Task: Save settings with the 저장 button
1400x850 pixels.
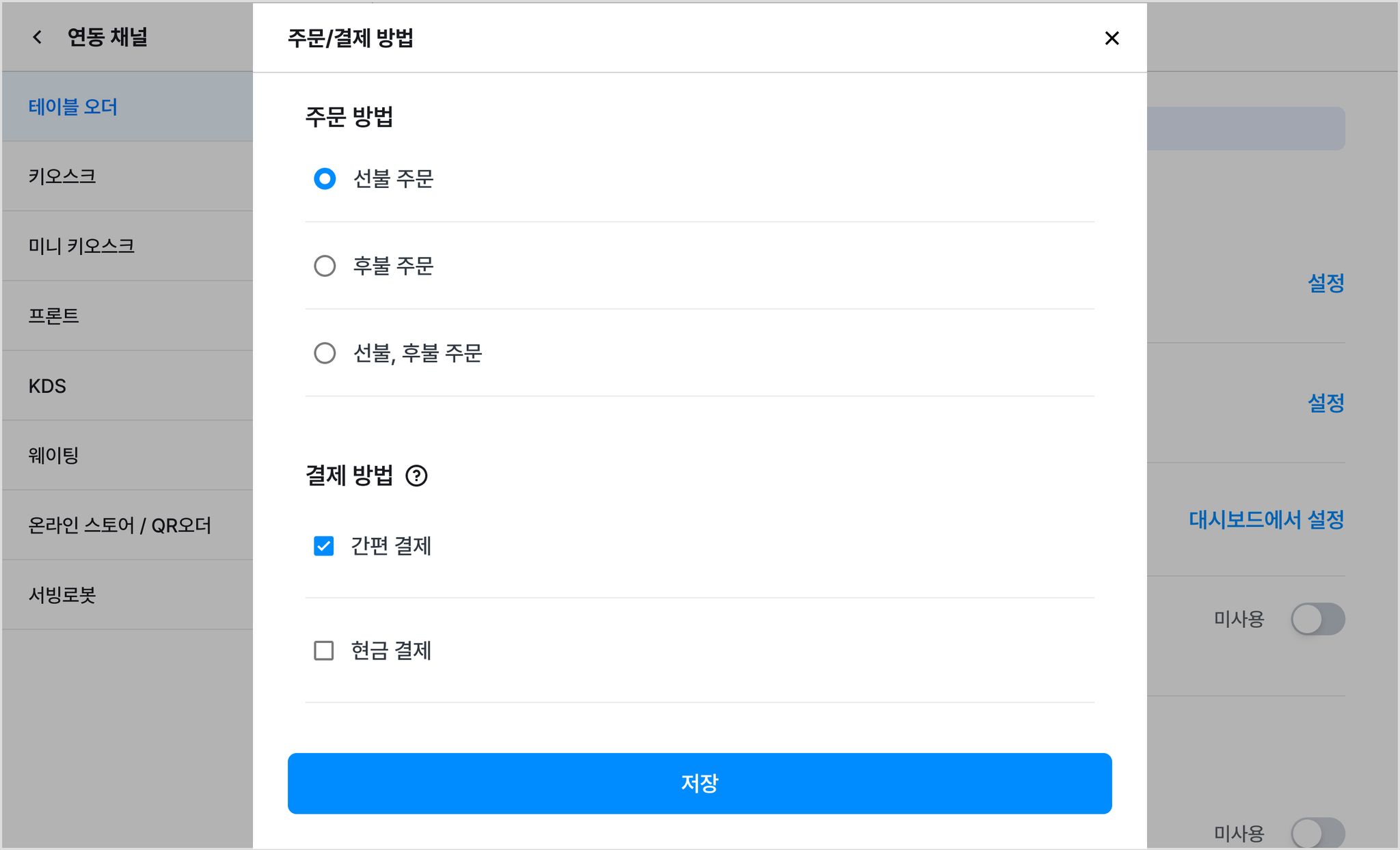Action: pos(699,783)
